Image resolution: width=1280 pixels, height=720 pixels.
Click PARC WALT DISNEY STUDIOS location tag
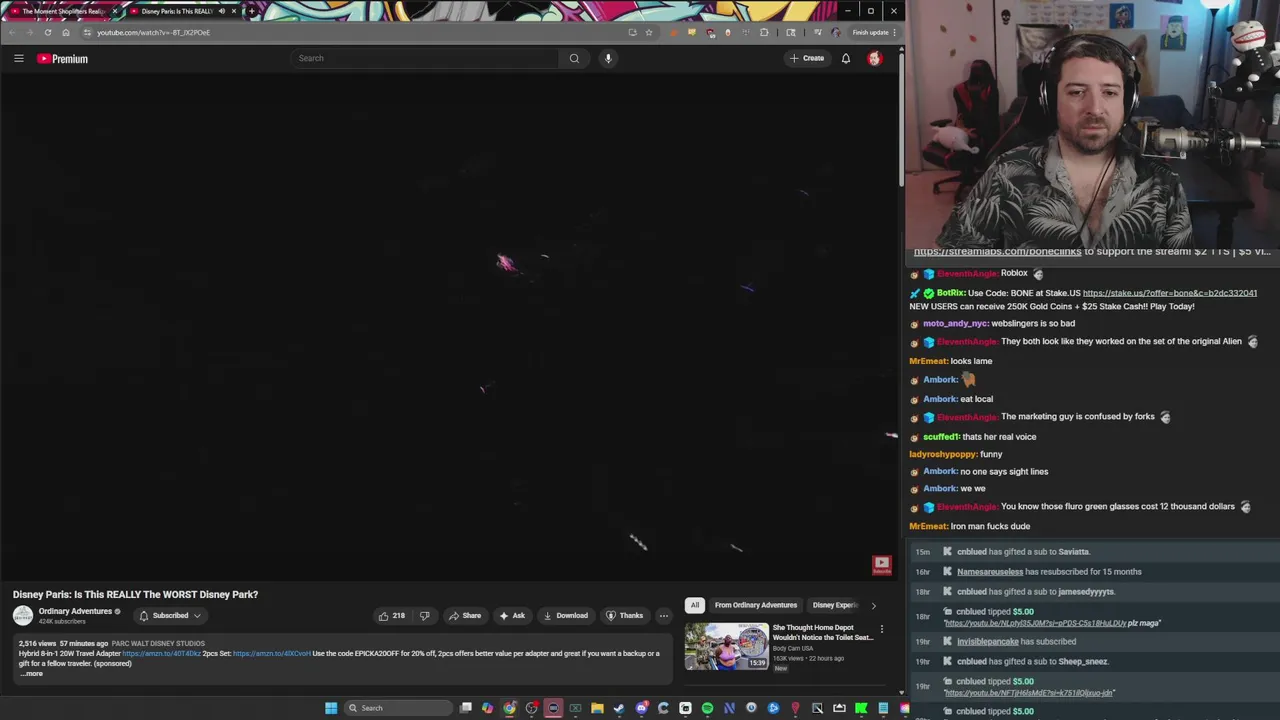coord(158,644)
